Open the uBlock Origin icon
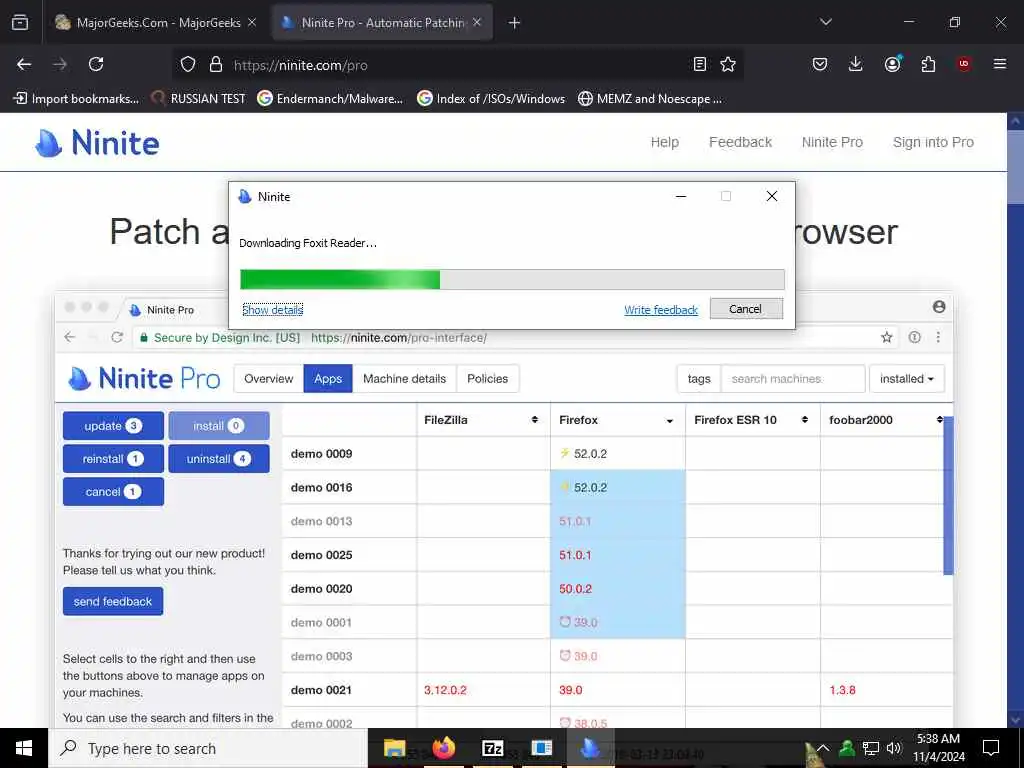Image resolution: width=1024 pixels, height=768 pixels. pos(963,64)
